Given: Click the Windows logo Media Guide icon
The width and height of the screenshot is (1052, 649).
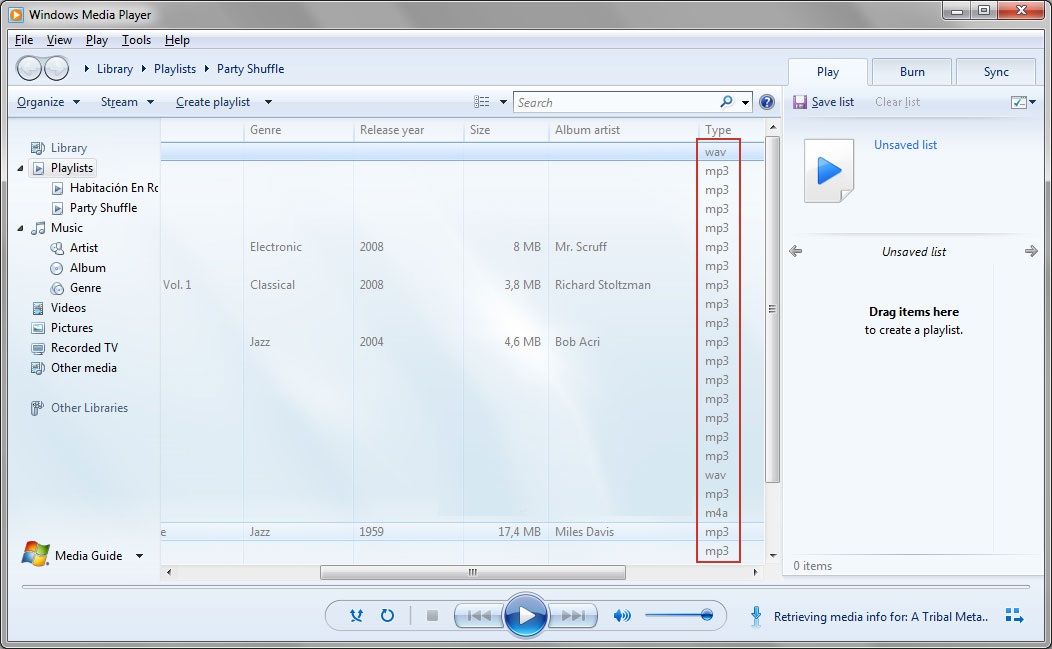Looking at the screenshot, I should pos(36,554).
